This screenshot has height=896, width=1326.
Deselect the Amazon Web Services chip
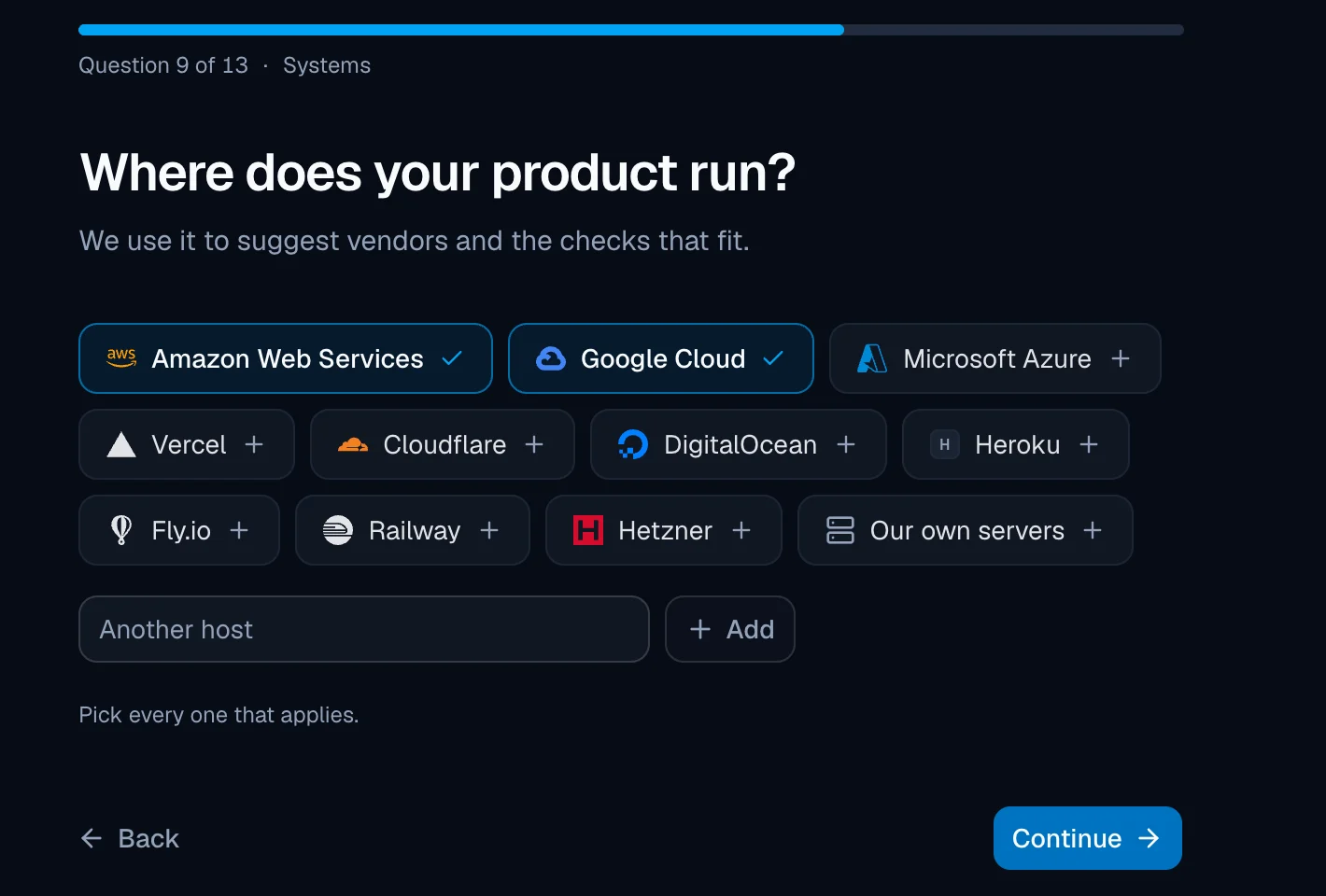(x=286, y=358)
